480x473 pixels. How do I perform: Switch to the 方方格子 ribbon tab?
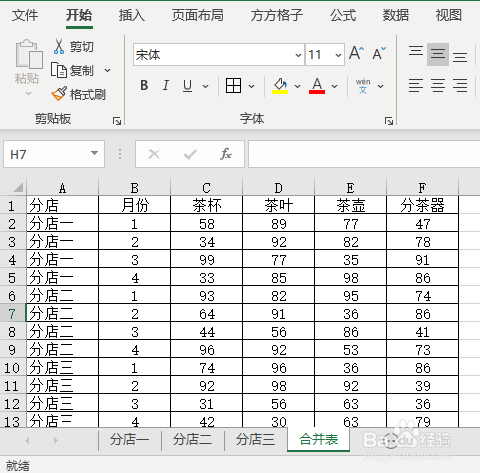tap(277, 15)
